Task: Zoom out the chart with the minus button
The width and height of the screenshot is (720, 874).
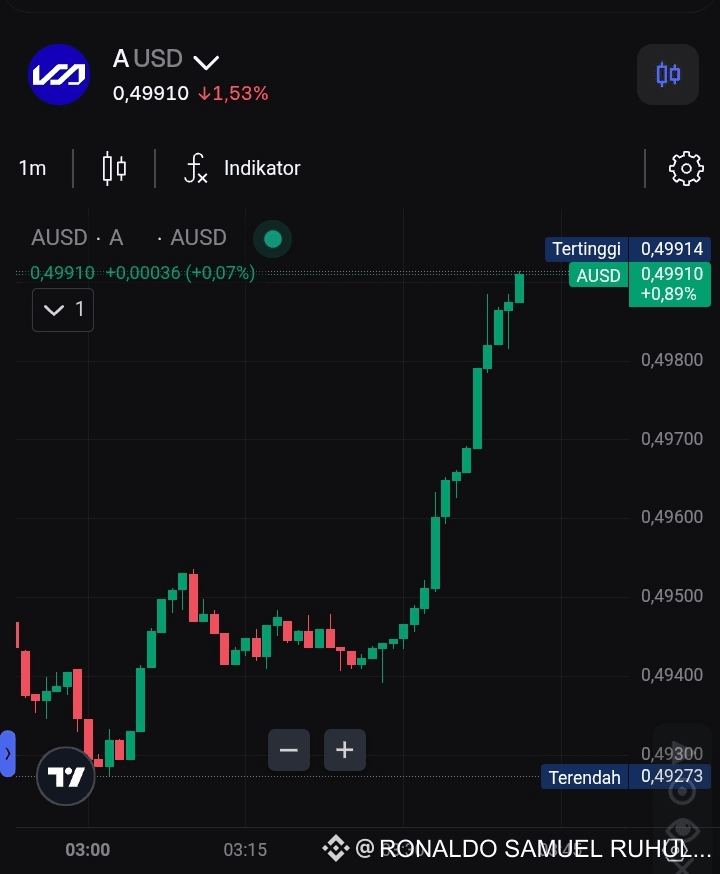Action: coord(289,750)
